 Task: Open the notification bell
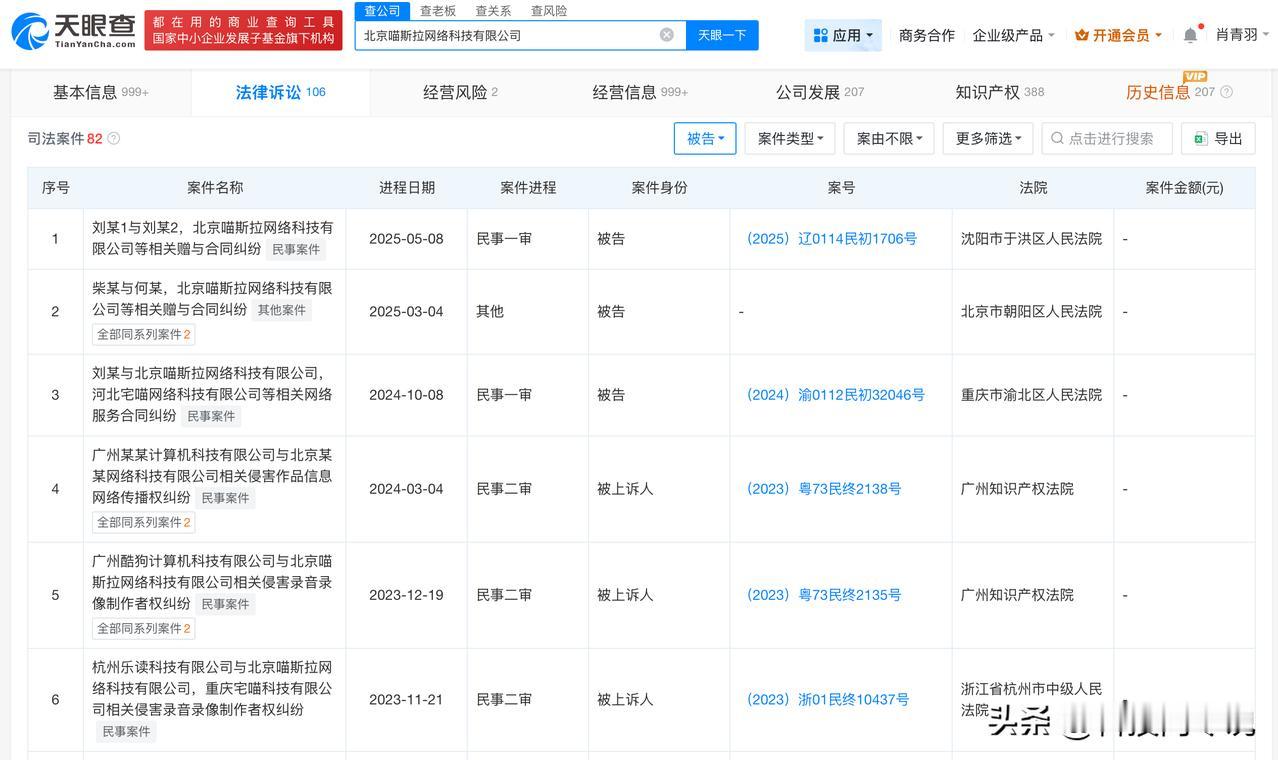[1190, 35]
